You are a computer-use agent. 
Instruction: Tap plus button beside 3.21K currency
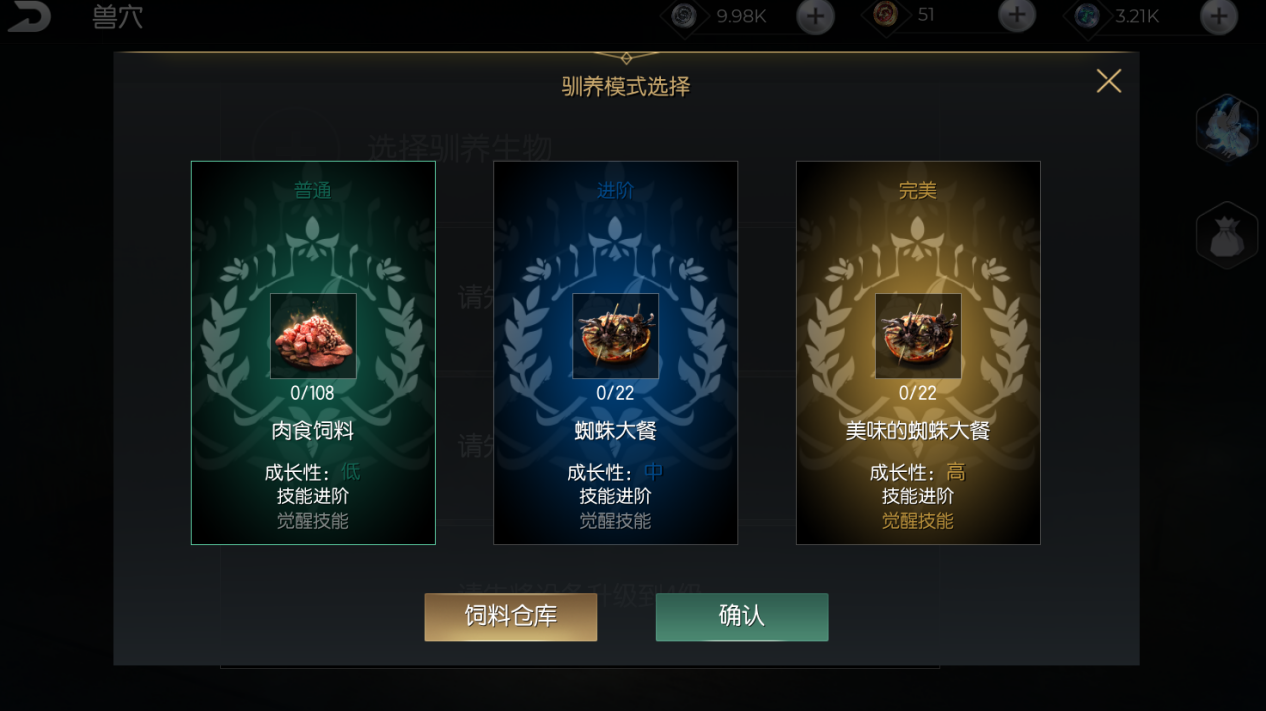1218,16
